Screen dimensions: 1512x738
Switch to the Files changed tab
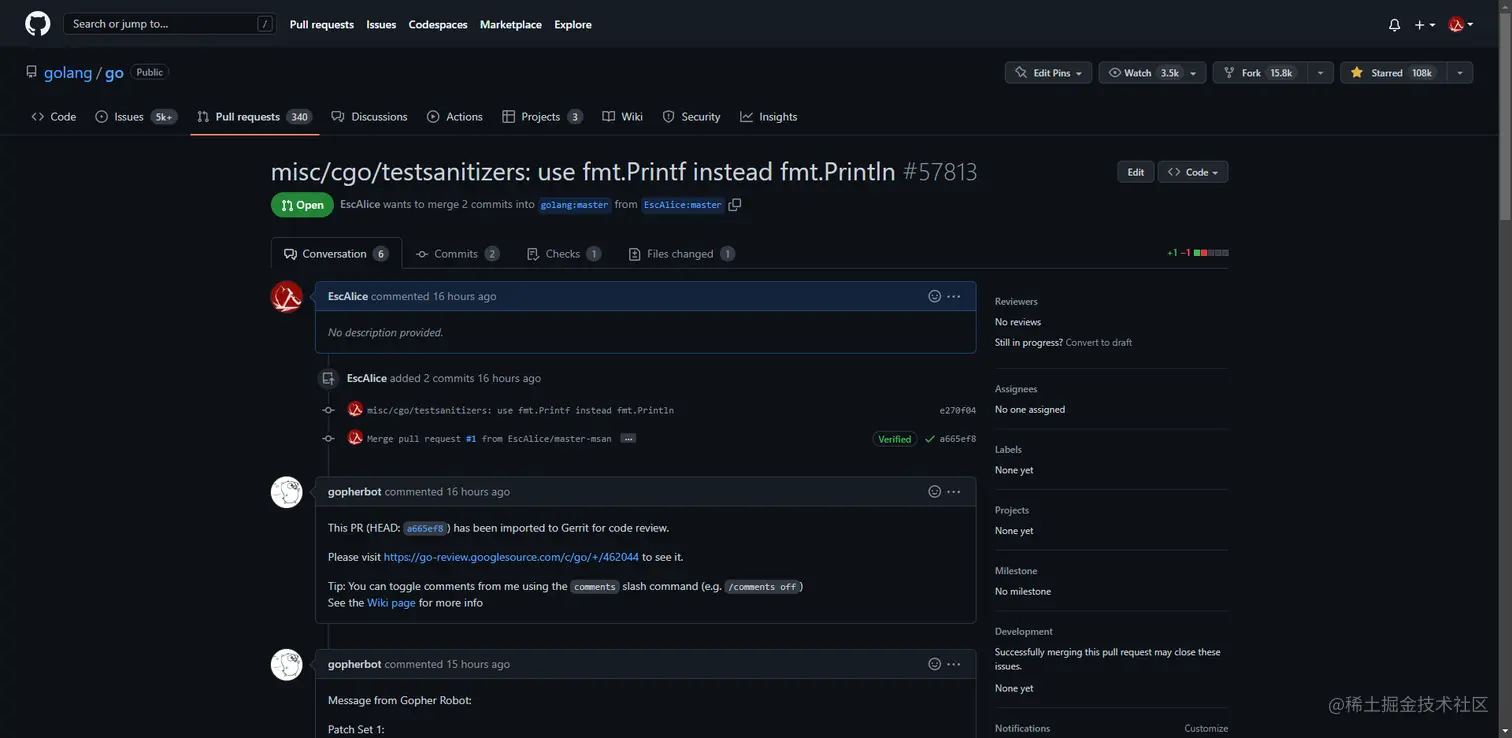tap(680, 254)
